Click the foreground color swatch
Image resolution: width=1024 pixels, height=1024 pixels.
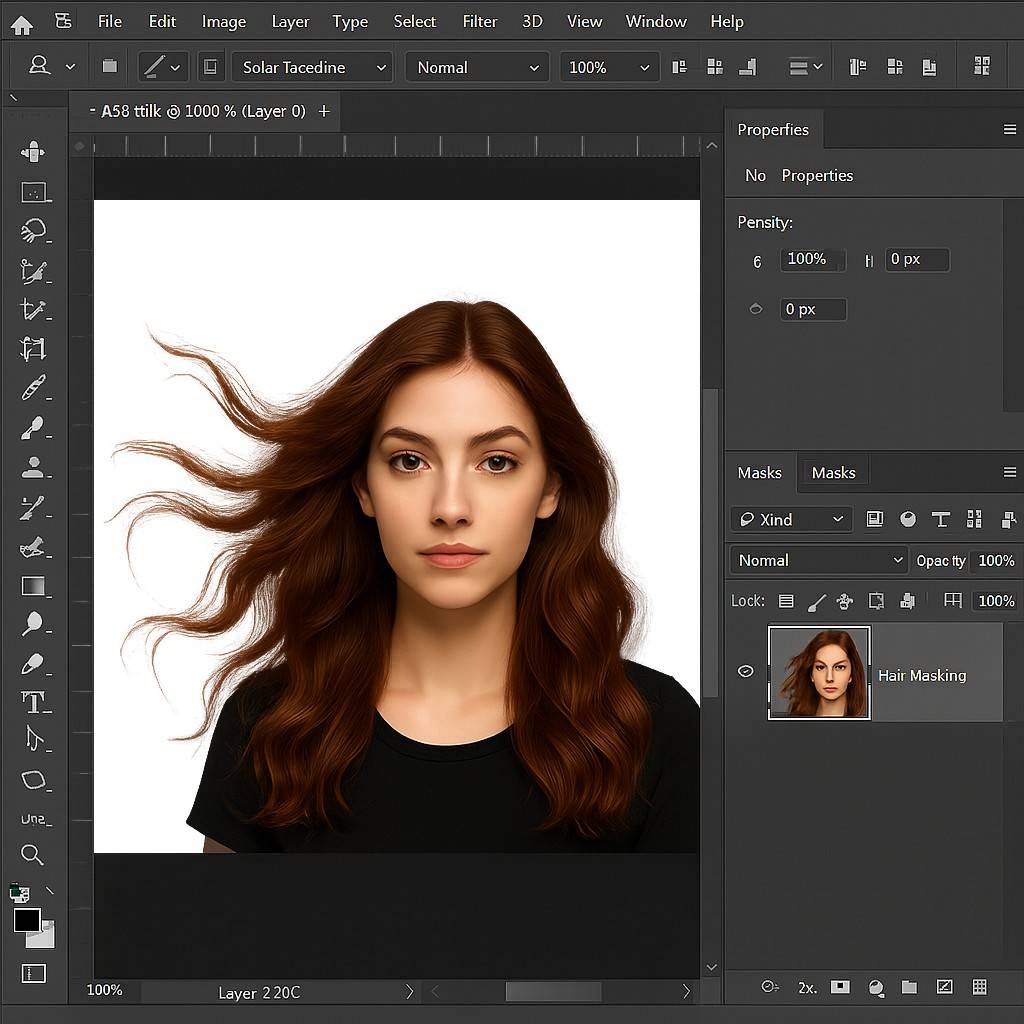[x=27, y=920]
